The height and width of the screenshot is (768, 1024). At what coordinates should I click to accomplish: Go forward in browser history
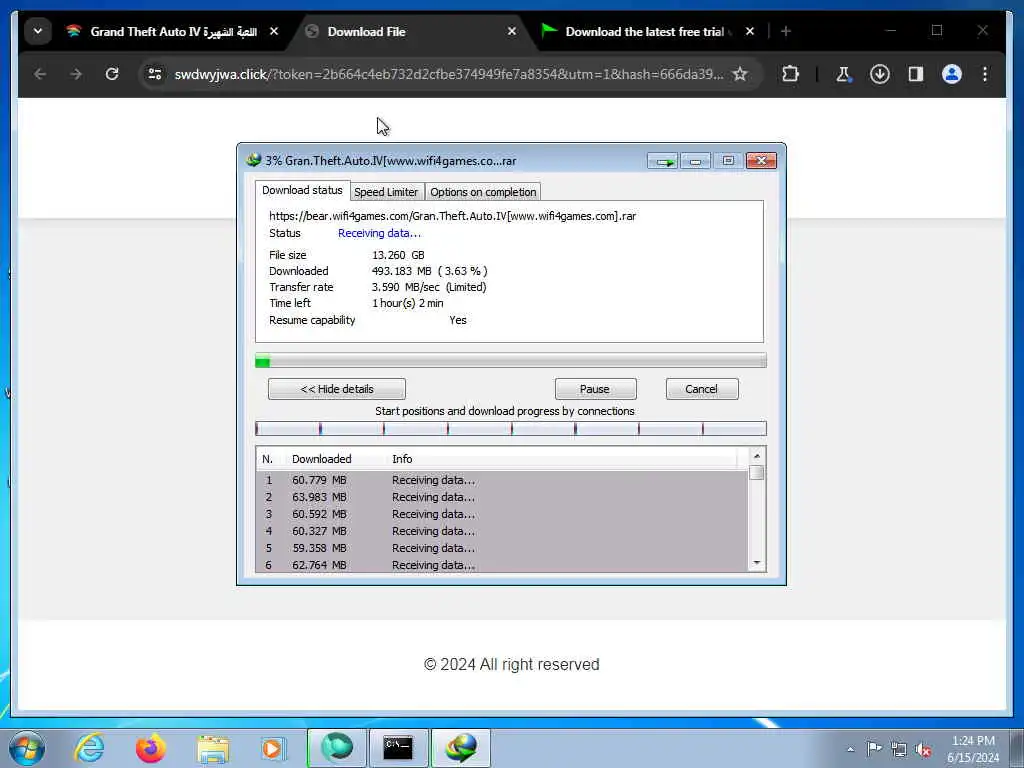76,74
